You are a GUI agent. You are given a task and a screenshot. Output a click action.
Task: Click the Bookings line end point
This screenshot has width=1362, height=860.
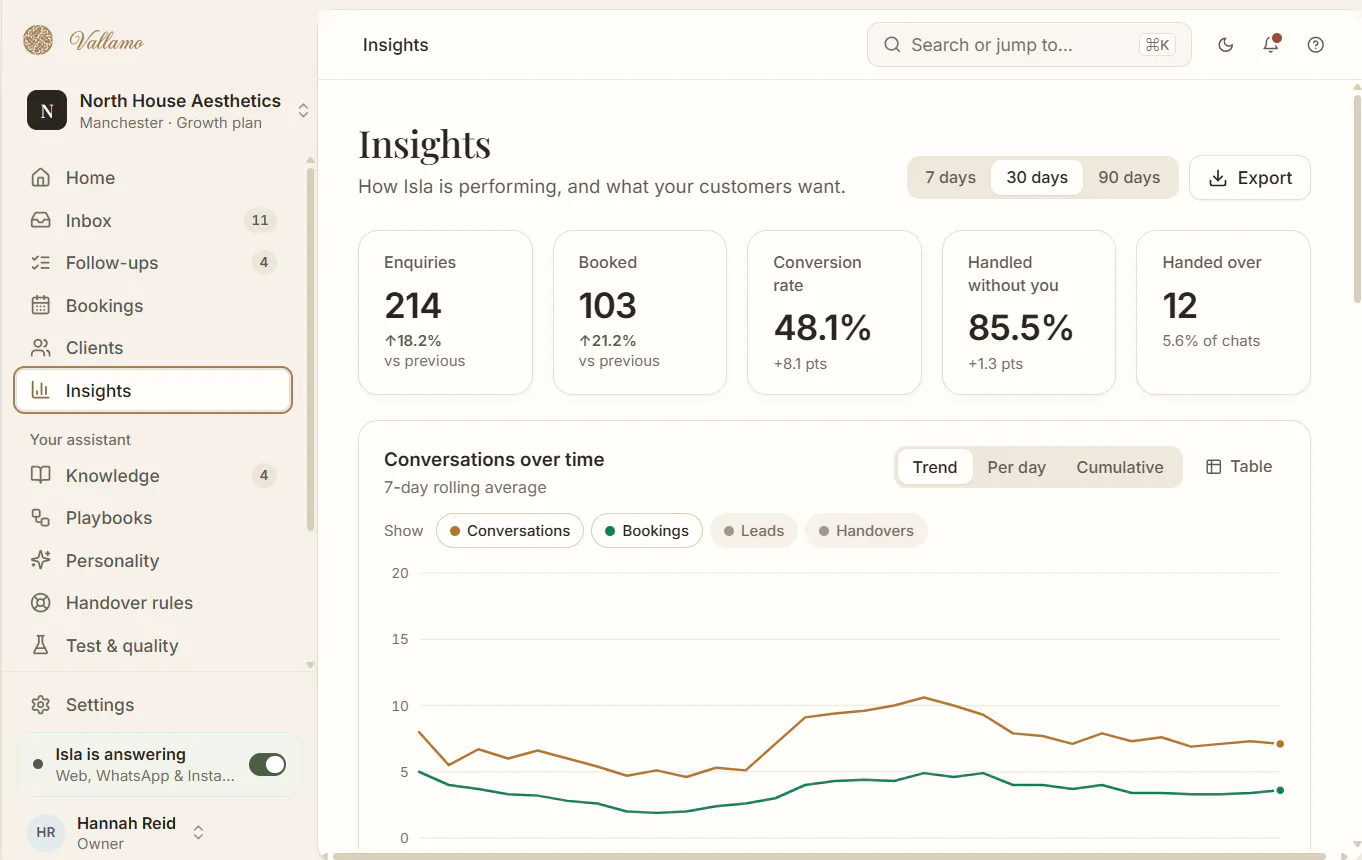pos(1280,790)
